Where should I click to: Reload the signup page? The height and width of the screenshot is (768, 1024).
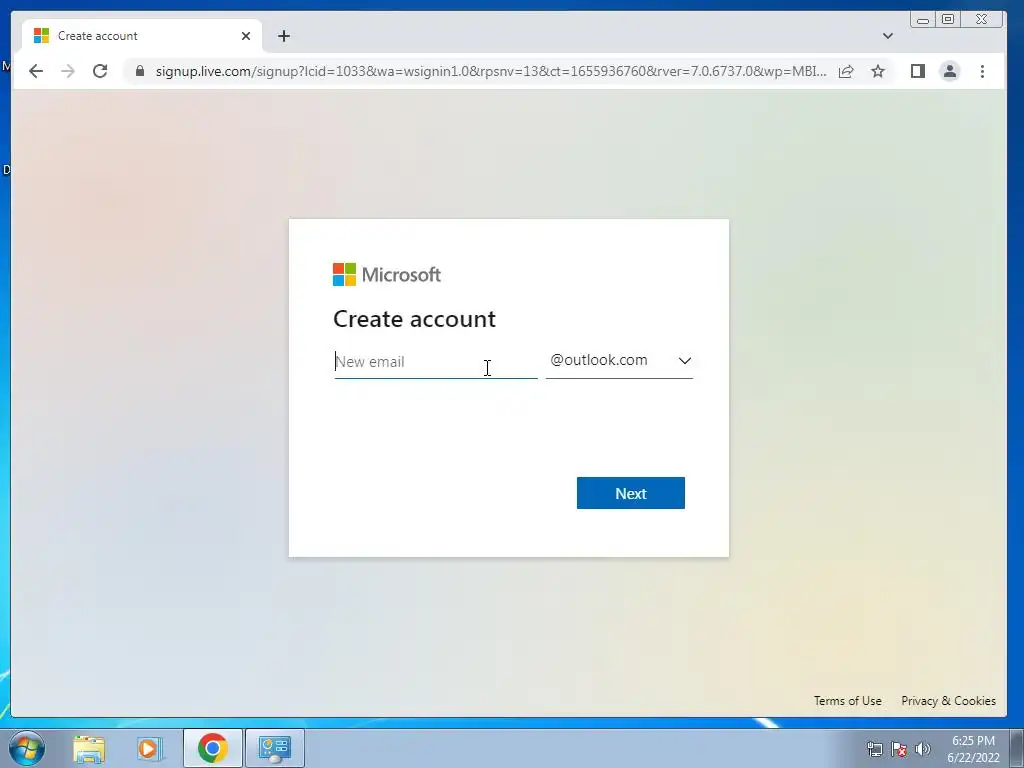(100, 71)
